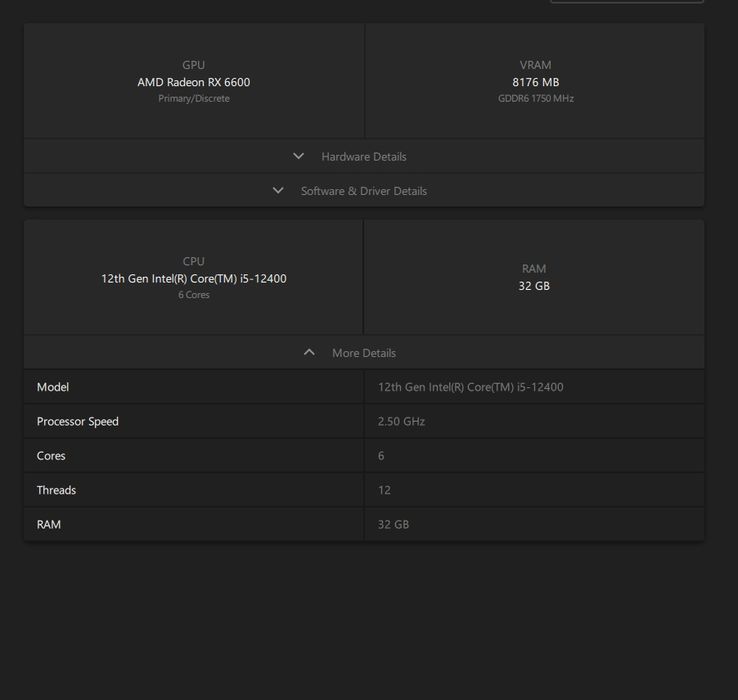The height and width of the screenshot is (700, 738).
Task: Click the Model row label
Action: [x=53, y=387]
